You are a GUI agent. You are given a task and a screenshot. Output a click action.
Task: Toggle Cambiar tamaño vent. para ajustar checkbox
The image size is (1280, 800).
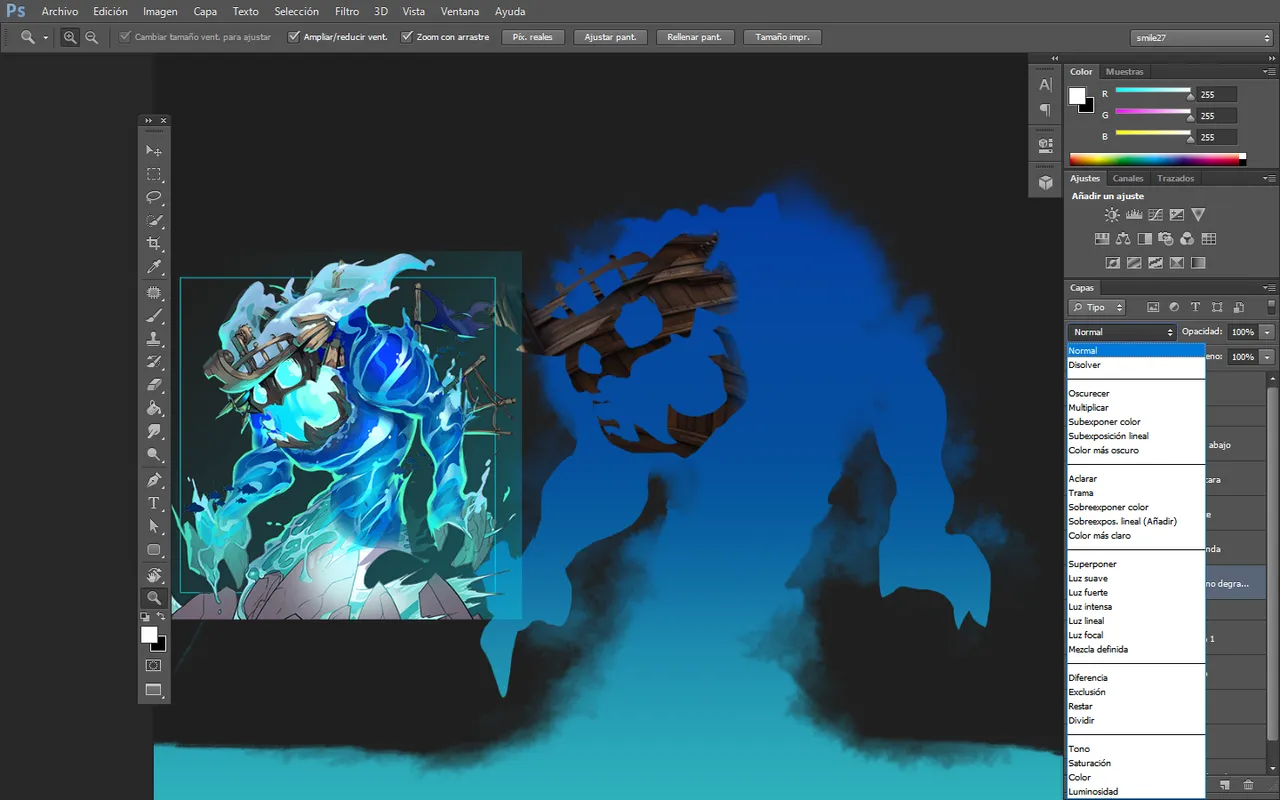[125, 37]
